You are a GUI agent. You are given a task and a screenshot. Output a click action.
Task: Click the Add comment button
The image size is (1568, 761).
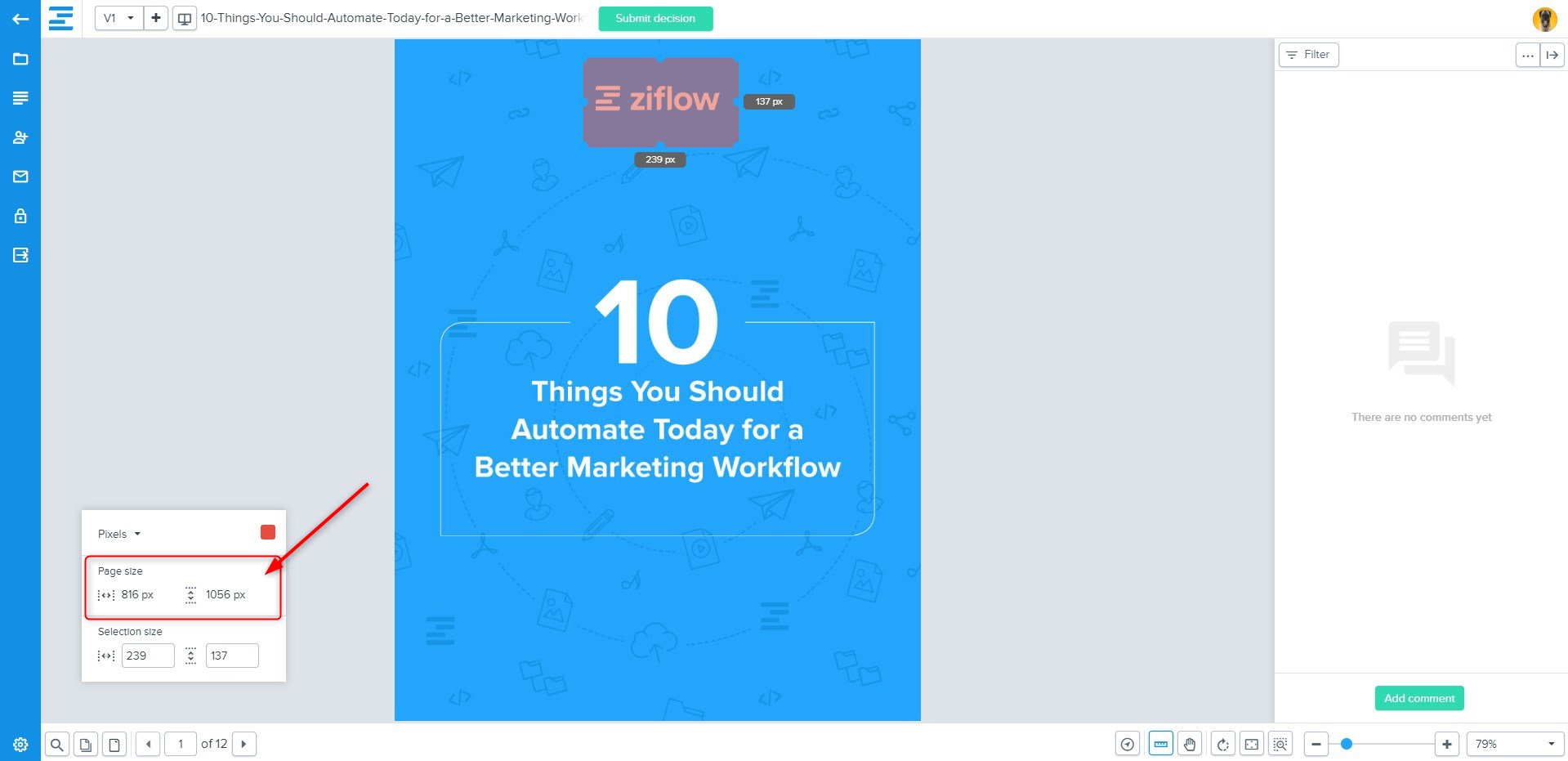tap(1419, 698)
